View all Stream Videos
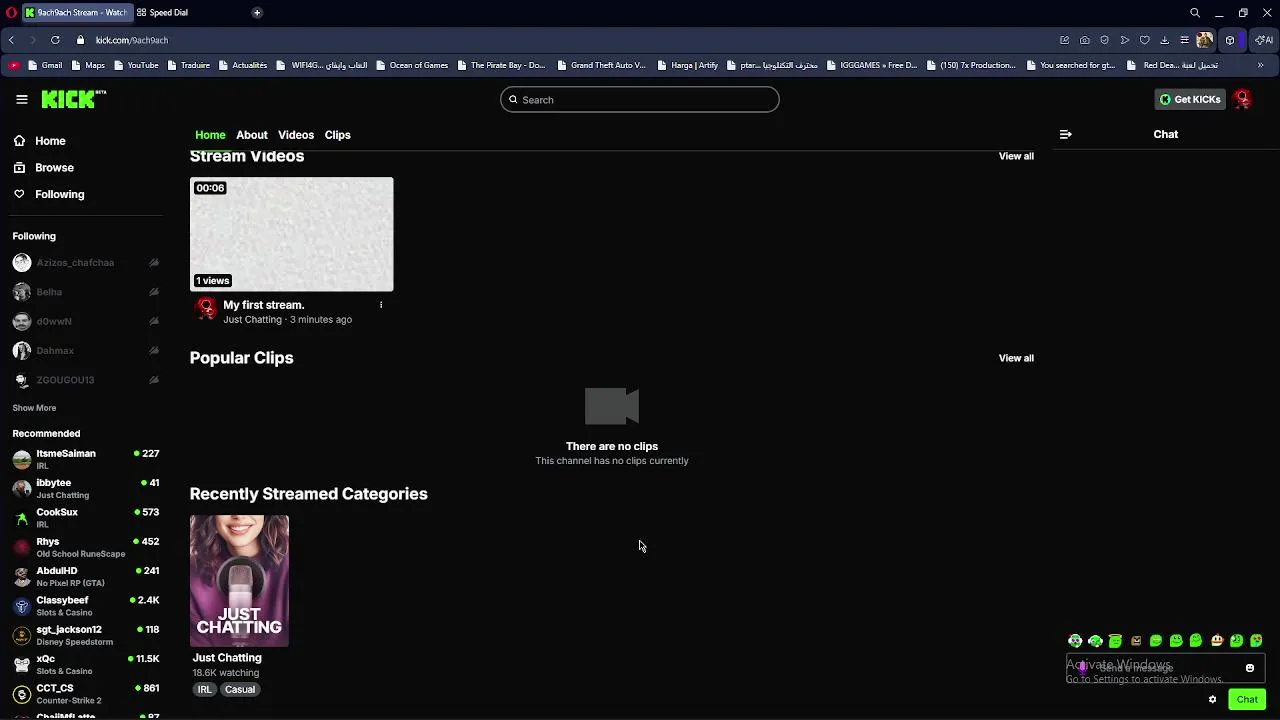This screenshot has width=1280, height=720. tap(1016, 156)
